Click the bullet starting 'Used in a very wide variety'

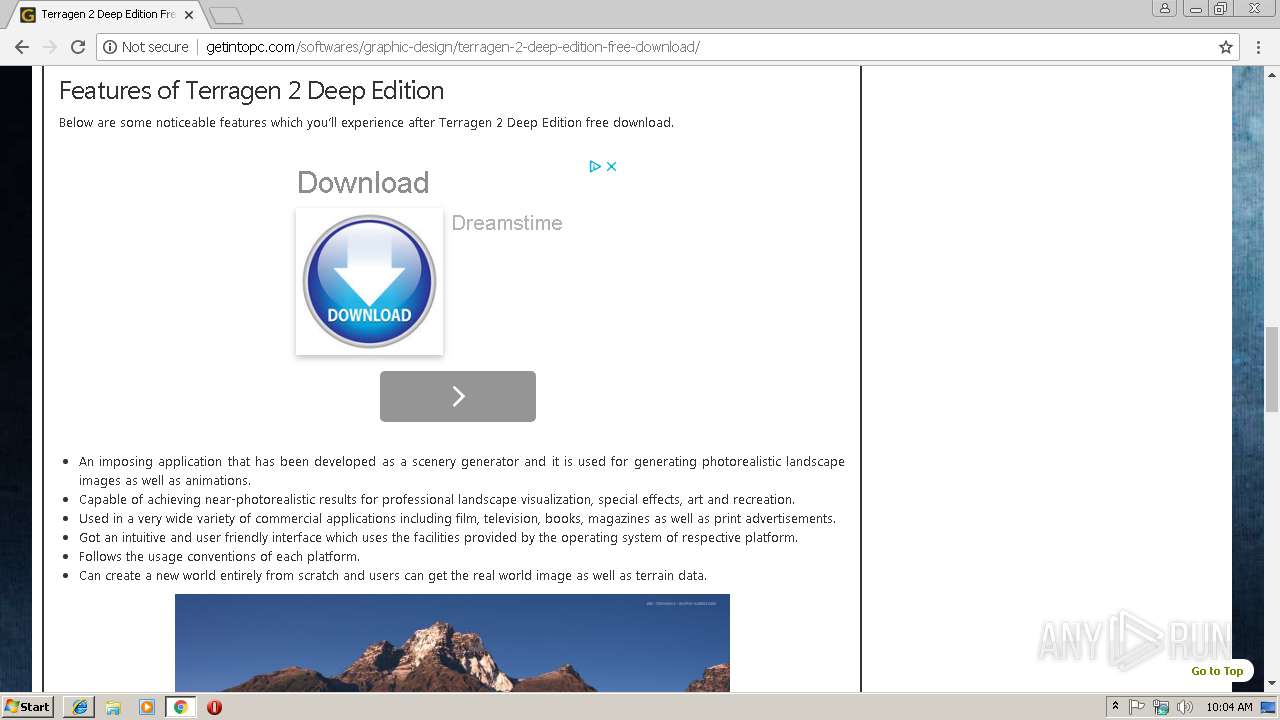coord(457,519)
